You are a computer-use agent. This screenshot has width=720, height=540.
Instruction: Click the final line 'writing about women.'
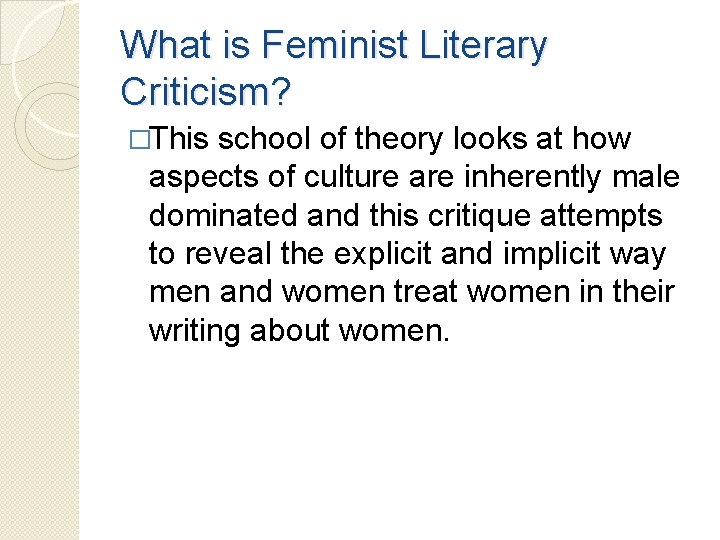click(299, 331)
